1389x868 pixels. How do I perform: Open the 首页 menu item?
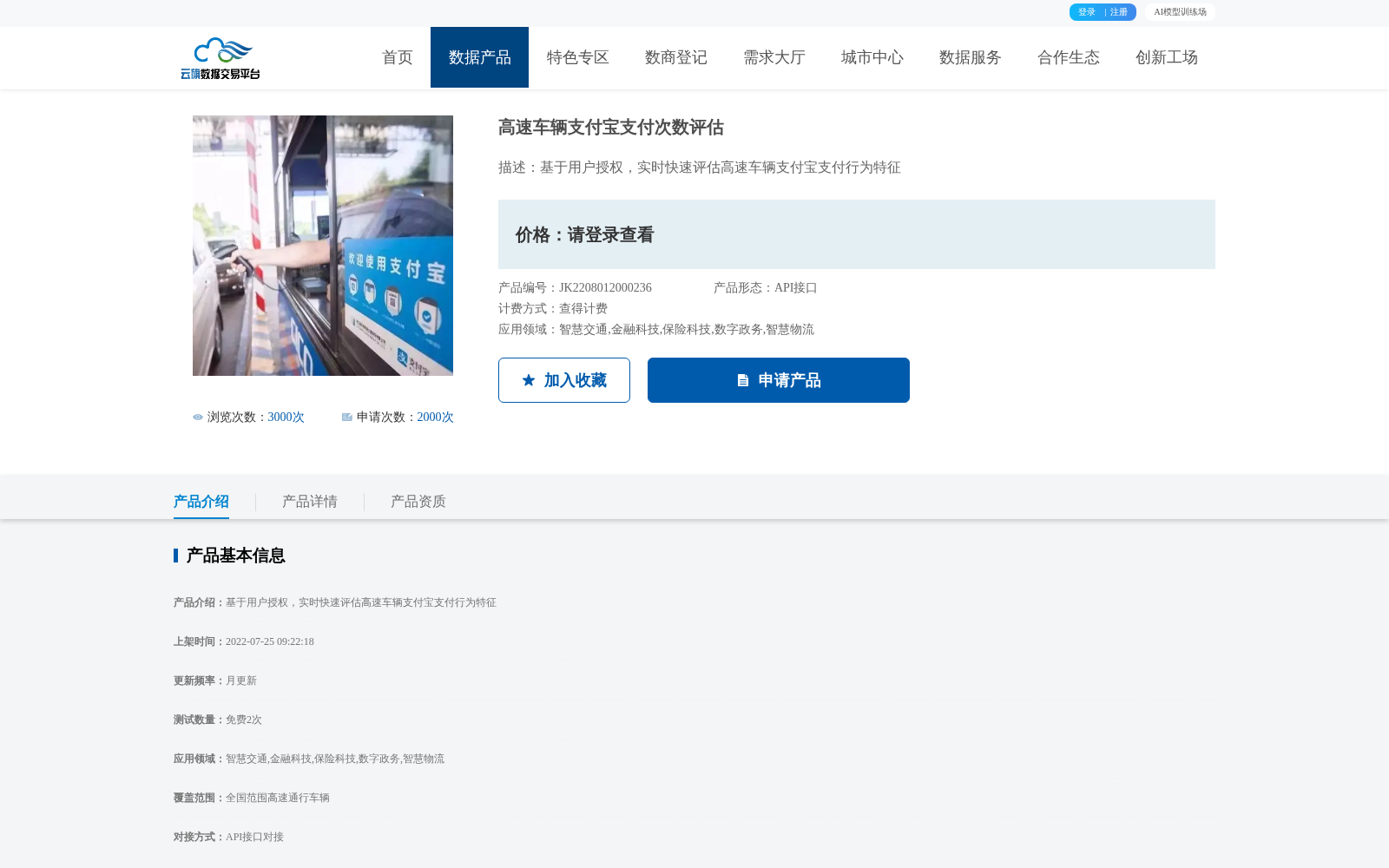click(398, 57)
